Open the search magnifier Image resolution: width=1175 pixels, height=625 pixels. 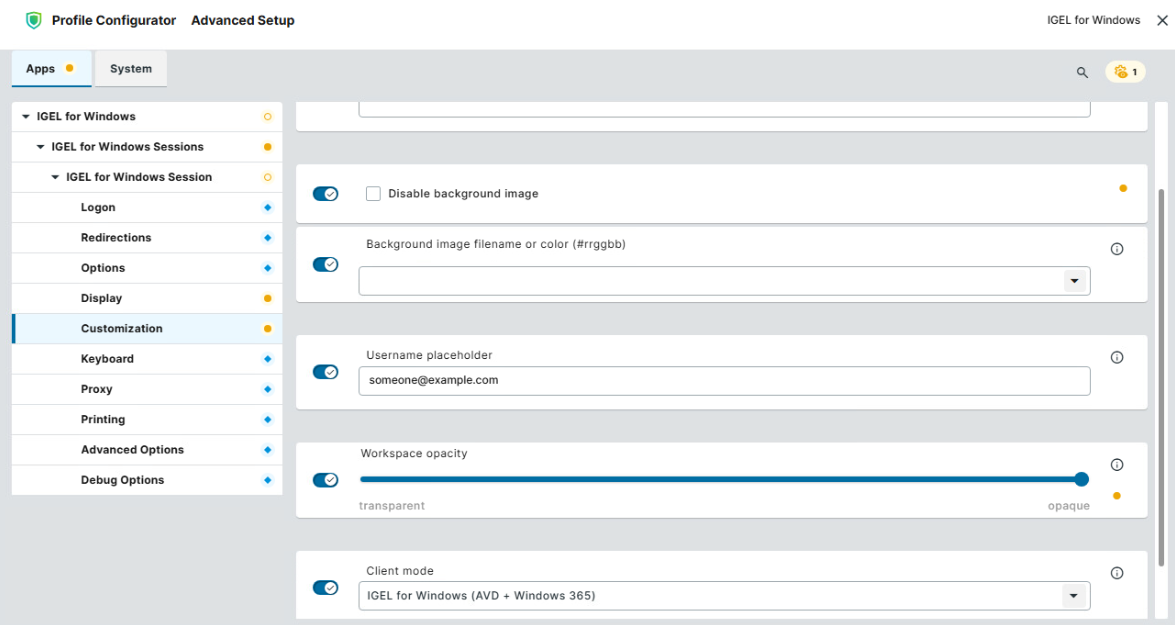point(1081,72)
